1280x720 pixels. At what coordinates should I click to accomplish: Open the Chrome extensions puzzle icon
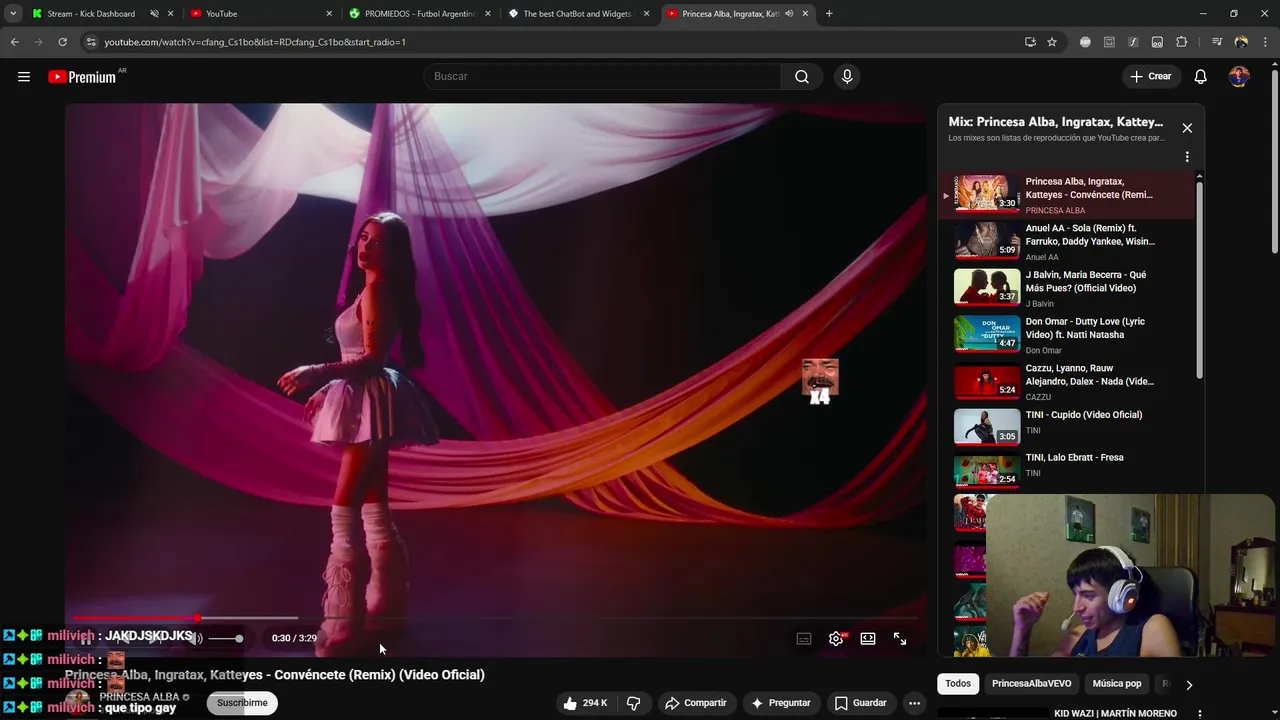(x=1181, y=42)
